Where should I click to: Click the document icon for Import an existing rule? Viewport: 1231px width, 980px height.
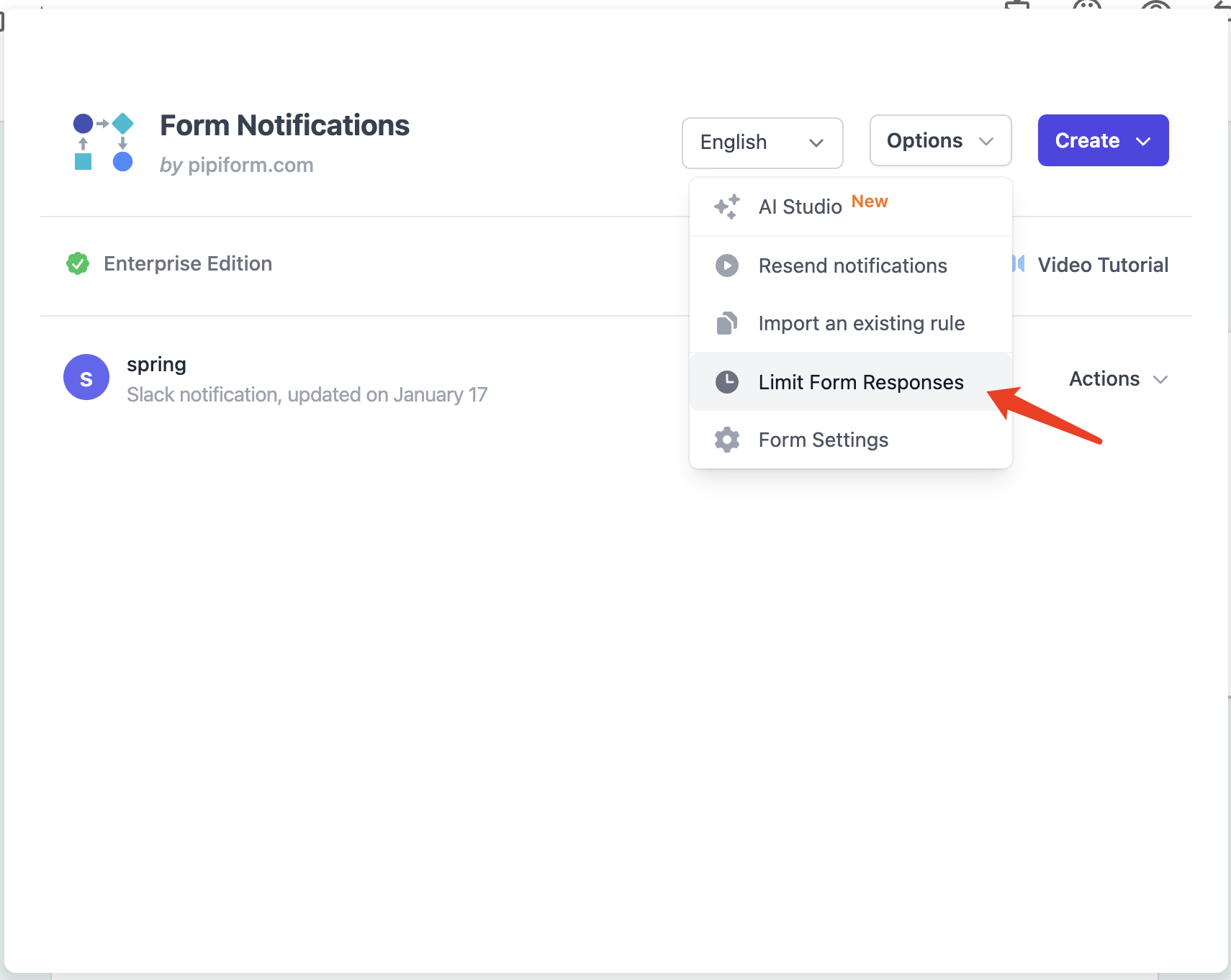pyautogui.click(x=726, y=323)
